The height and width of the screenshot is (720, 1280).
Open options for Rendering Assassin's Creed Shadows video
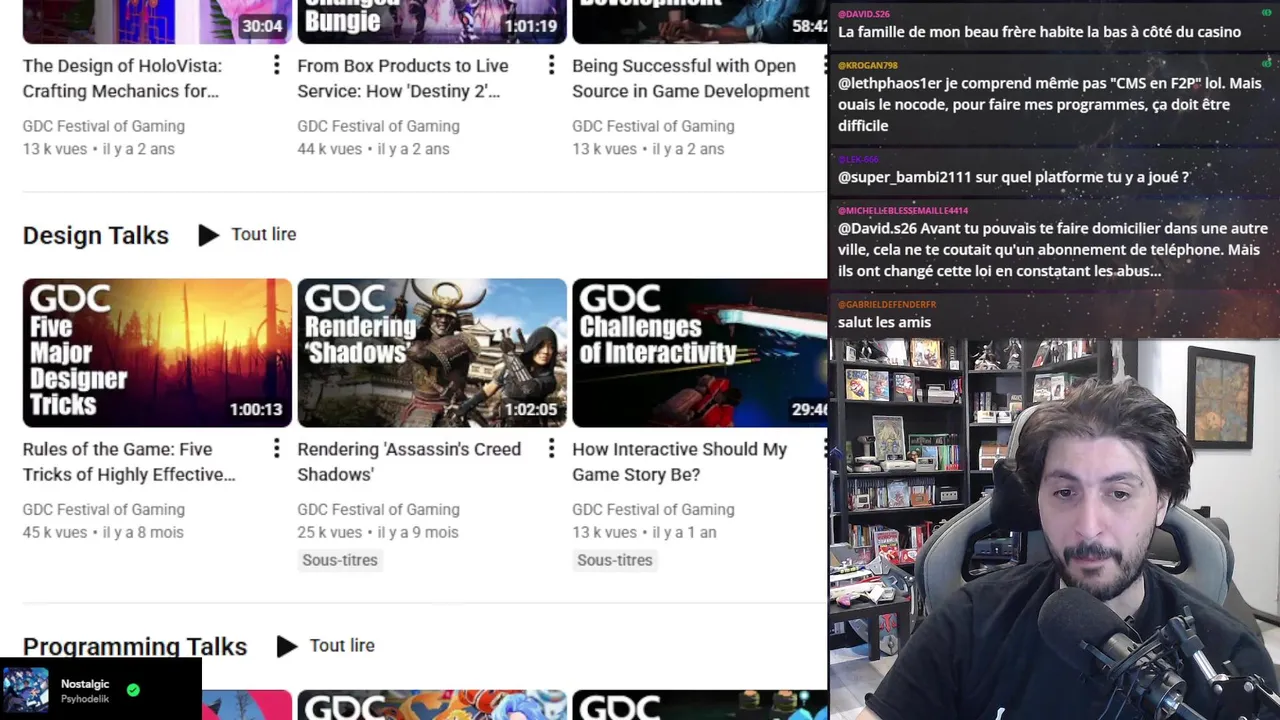click(551, 449)
